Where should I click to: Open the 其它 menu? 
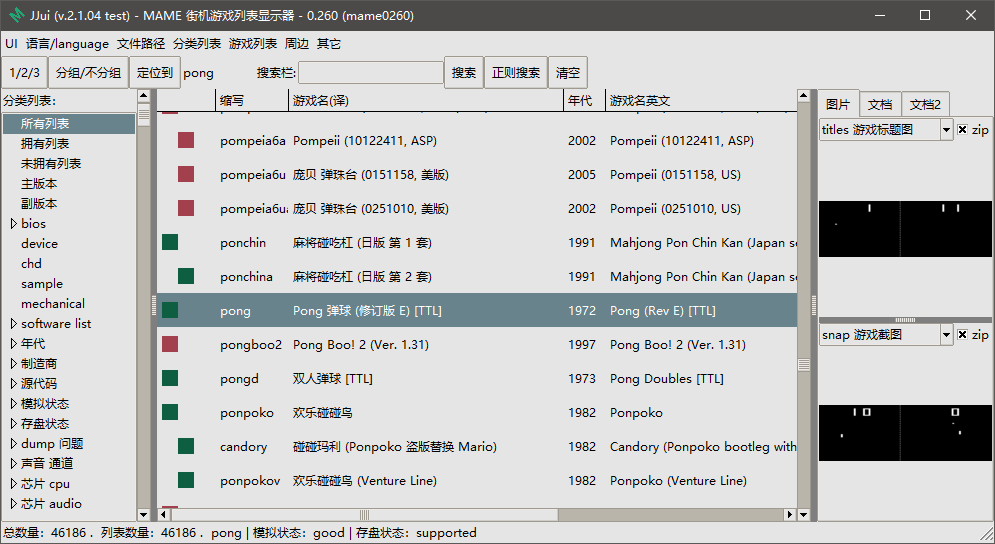pyautogui.click(x=329, y=44)
